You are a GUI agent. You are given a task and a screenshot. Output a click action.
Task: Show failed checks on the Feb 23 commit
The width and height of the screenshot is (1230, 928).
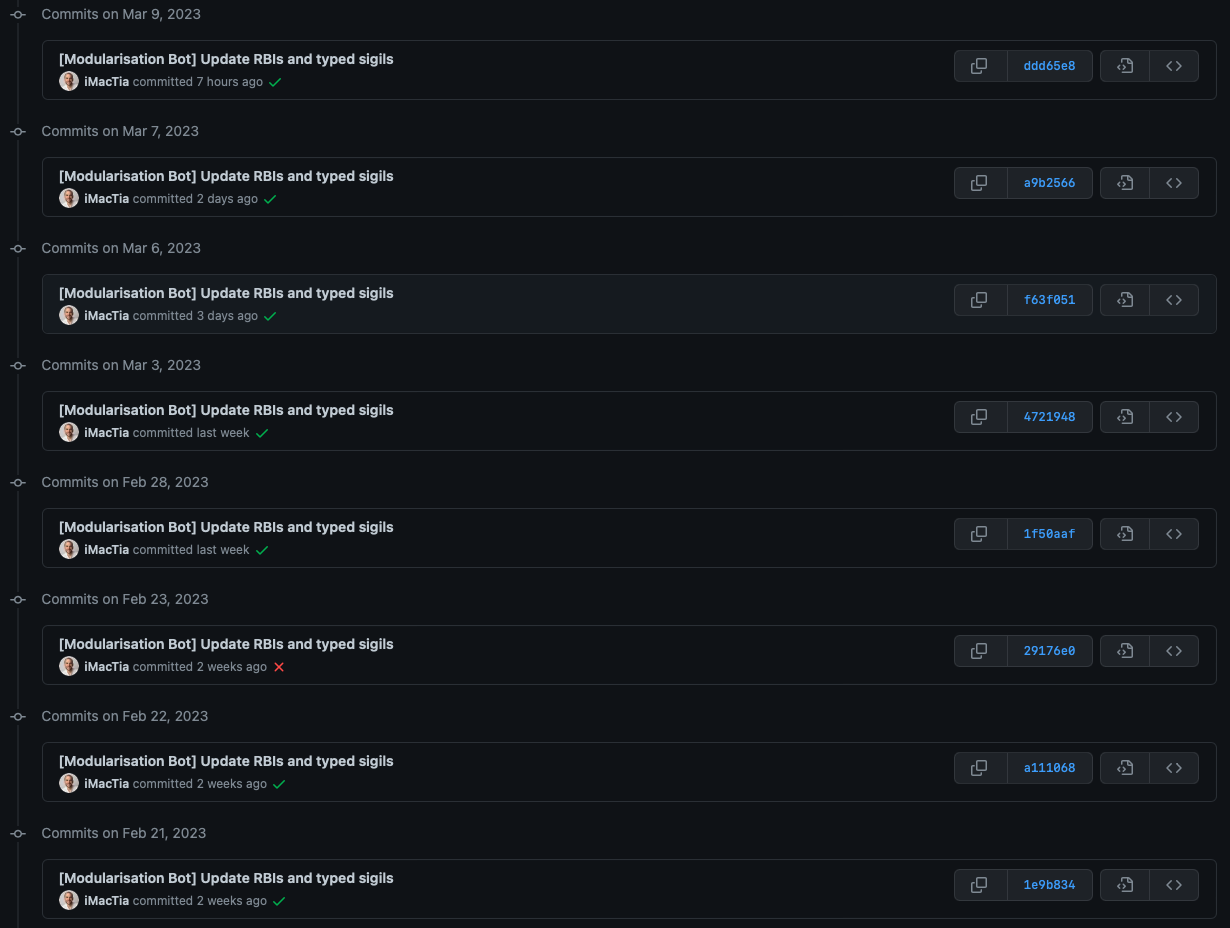(x=278, y=666)
